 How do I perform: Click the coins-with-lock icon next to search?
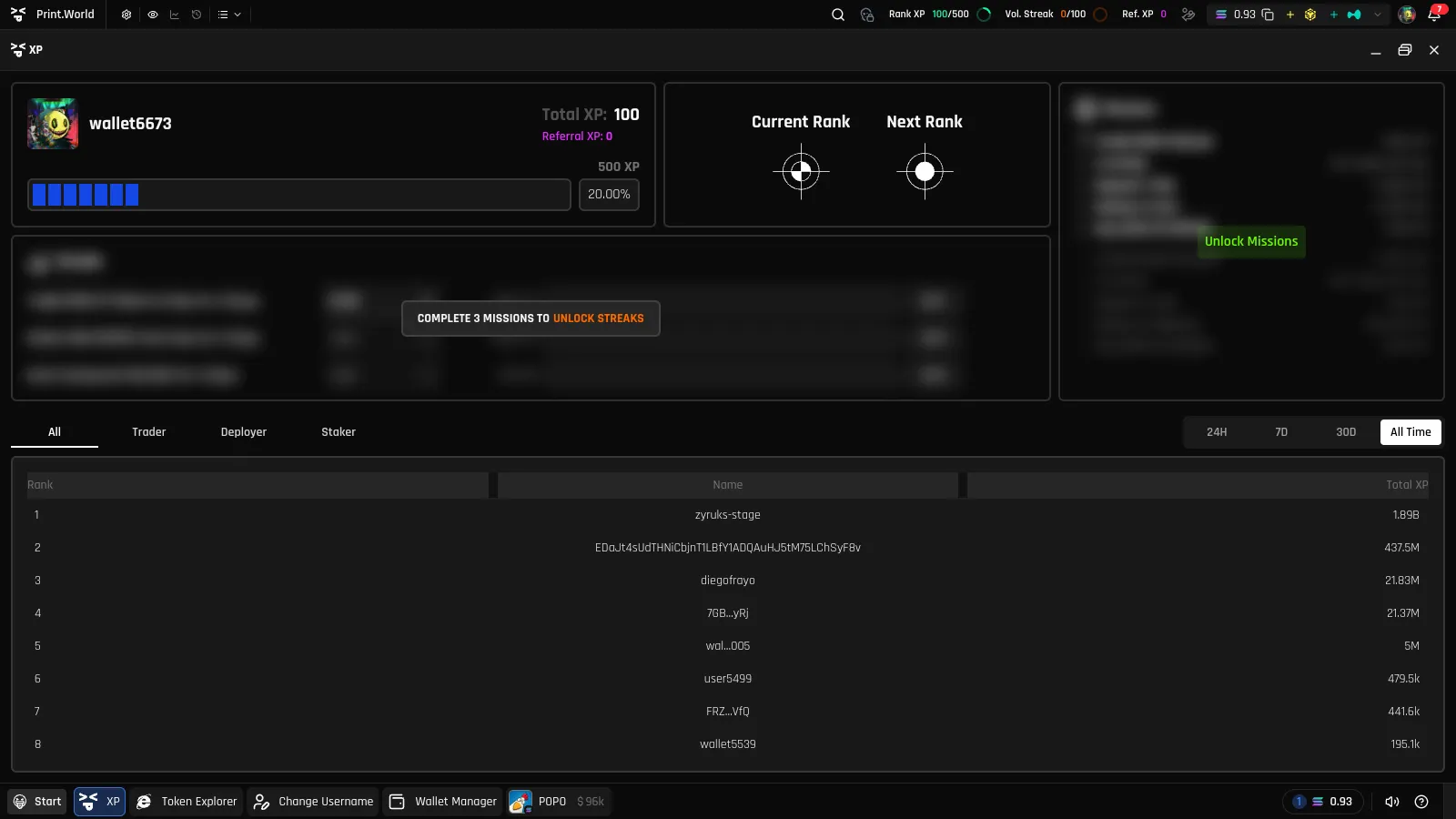[x=867, y=15]
